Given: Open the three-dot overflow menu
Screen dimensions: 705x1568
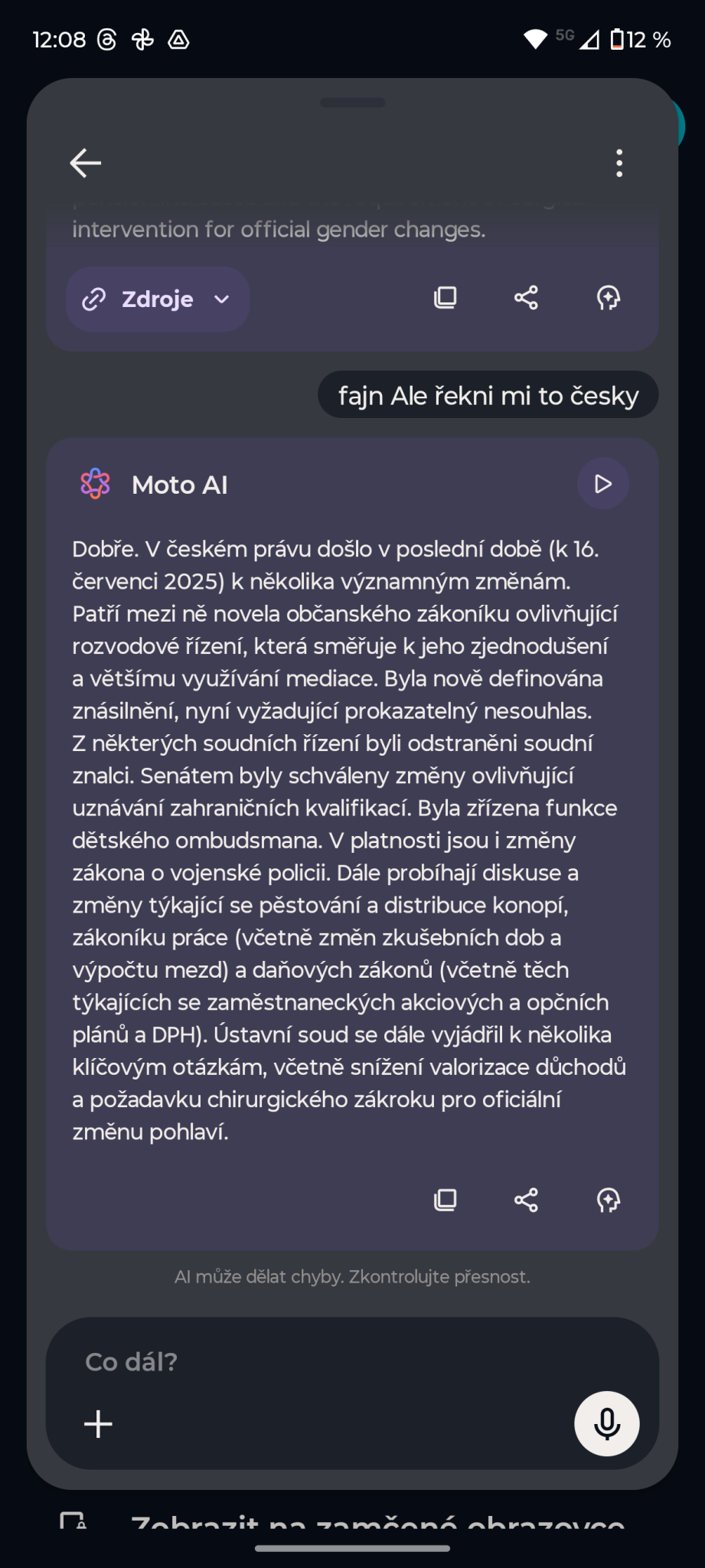Looking at the screenshot, I should pyautogui.click(x=619, y=163).
